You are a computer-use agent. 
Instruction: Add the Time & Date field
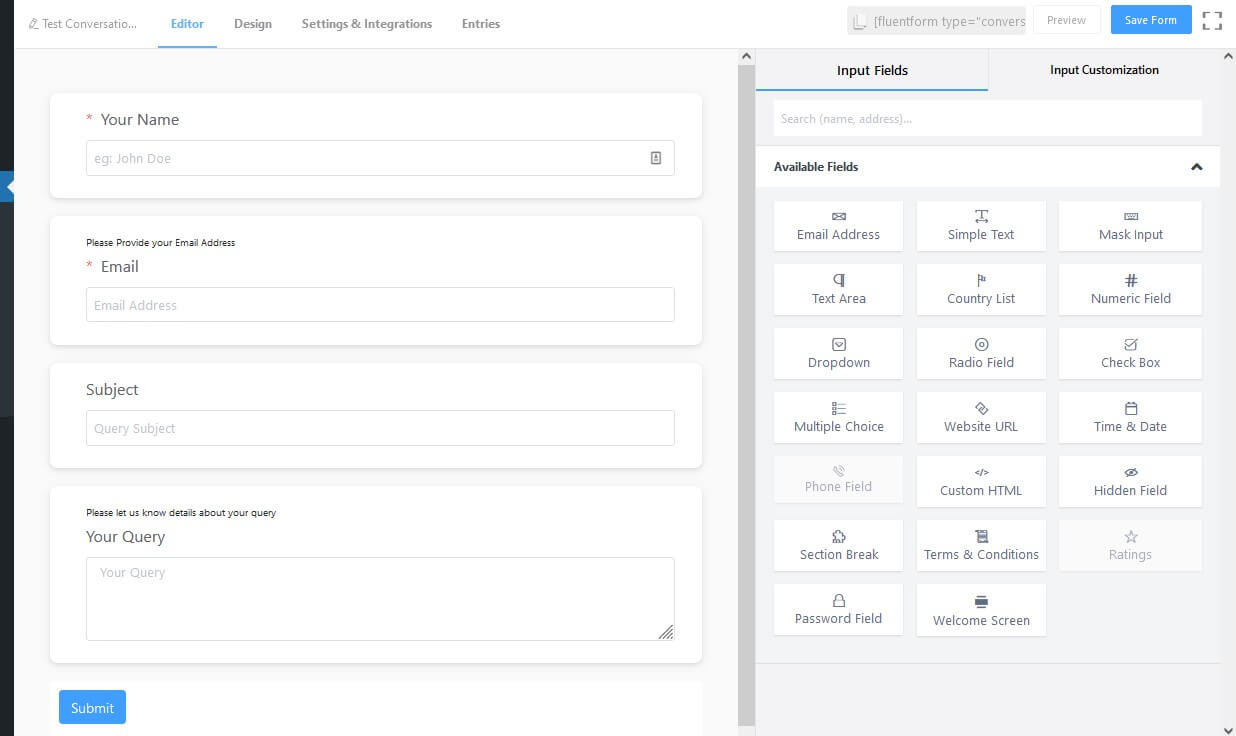tap(1130, 418)
